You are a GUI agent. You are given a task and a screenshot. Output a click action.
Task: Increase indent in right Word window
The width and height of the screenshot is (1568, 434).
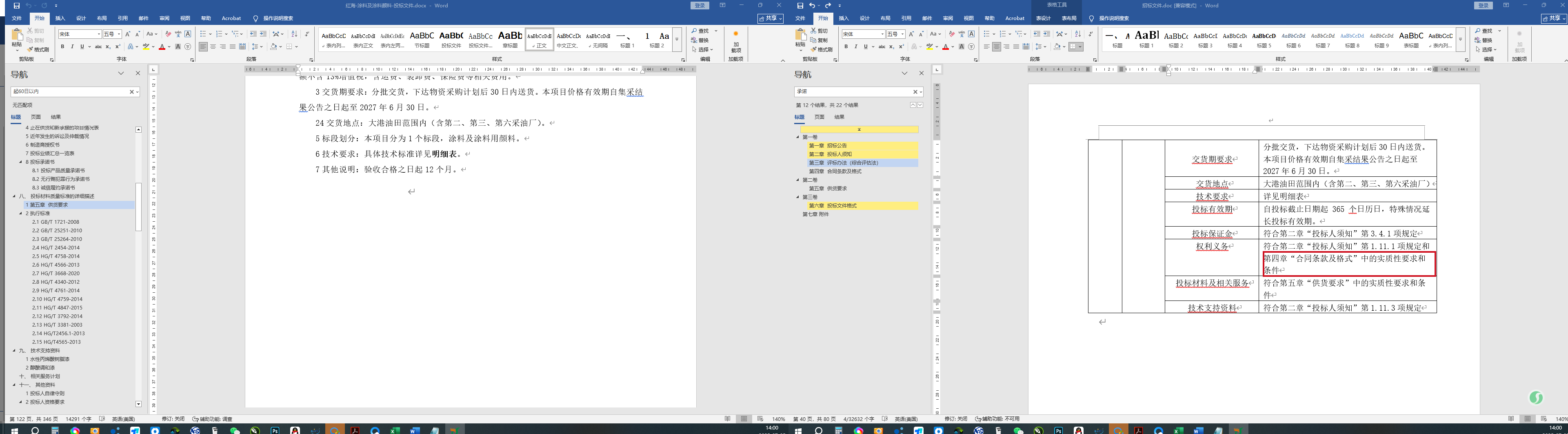point(1046,34)
